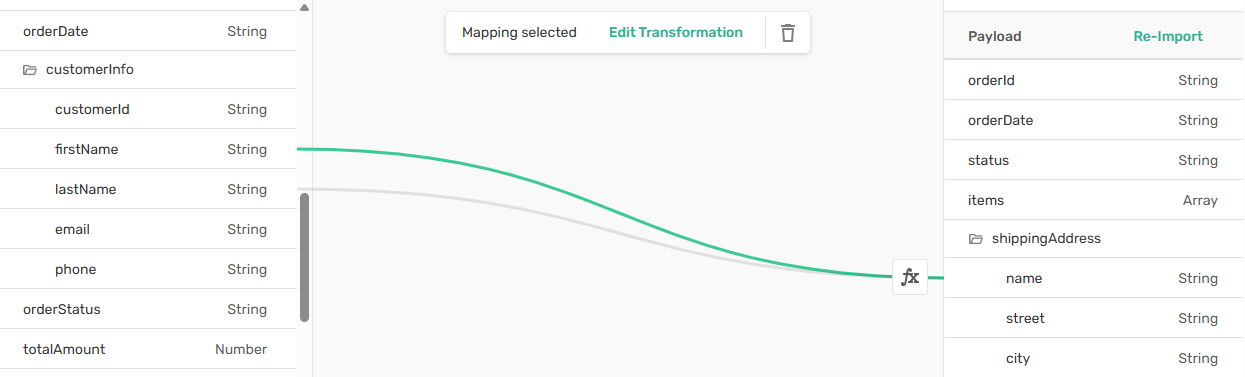Select the customerId source field
Screen dimensions: 1245x377
pos(149,109)
